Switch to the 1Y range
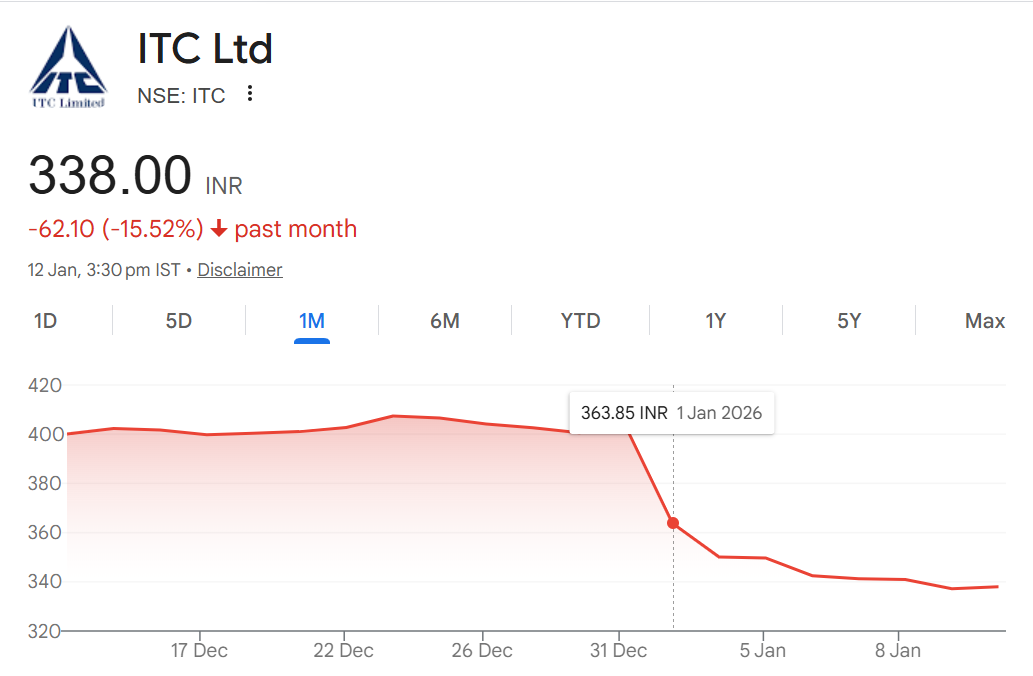Image resolution: width=1033 pixels, height=676 pixels. point(716,320)
